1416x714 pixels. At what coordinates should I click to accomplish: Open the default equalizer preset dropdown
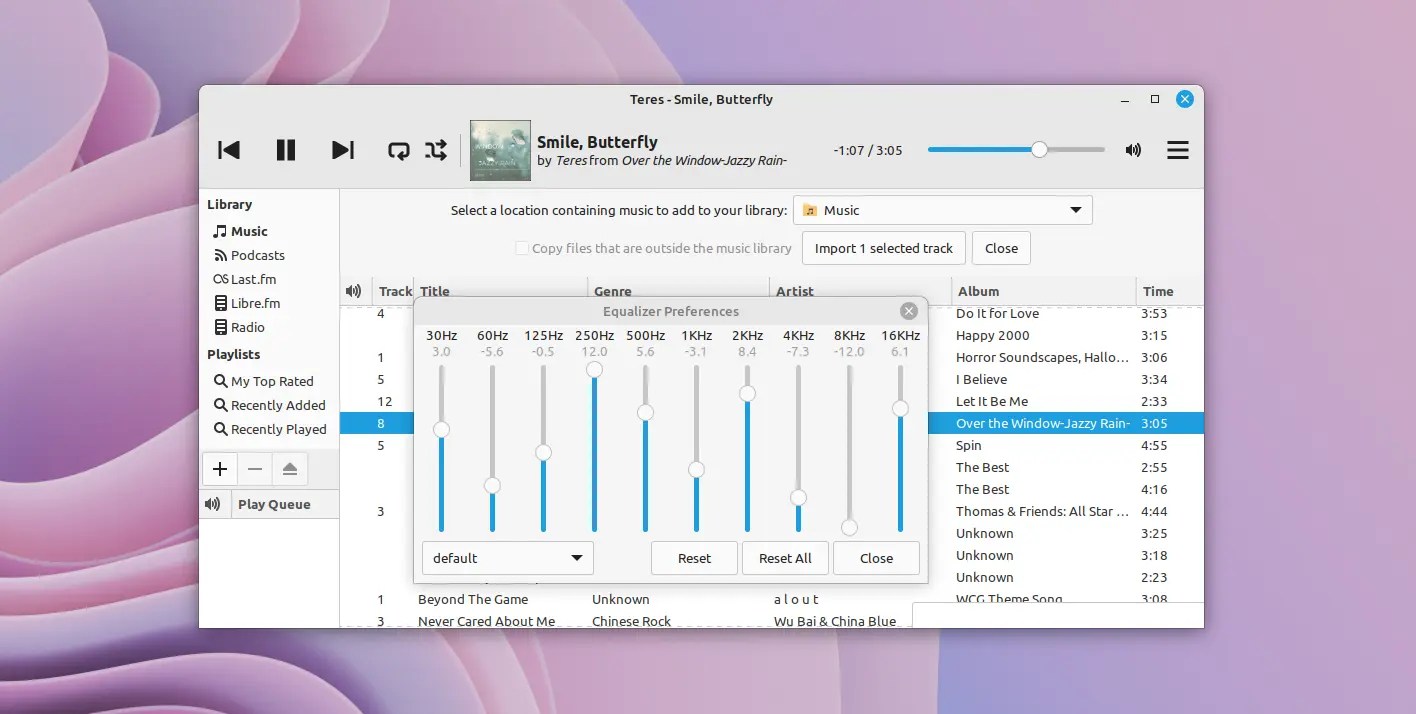click(x=507, y=558)
